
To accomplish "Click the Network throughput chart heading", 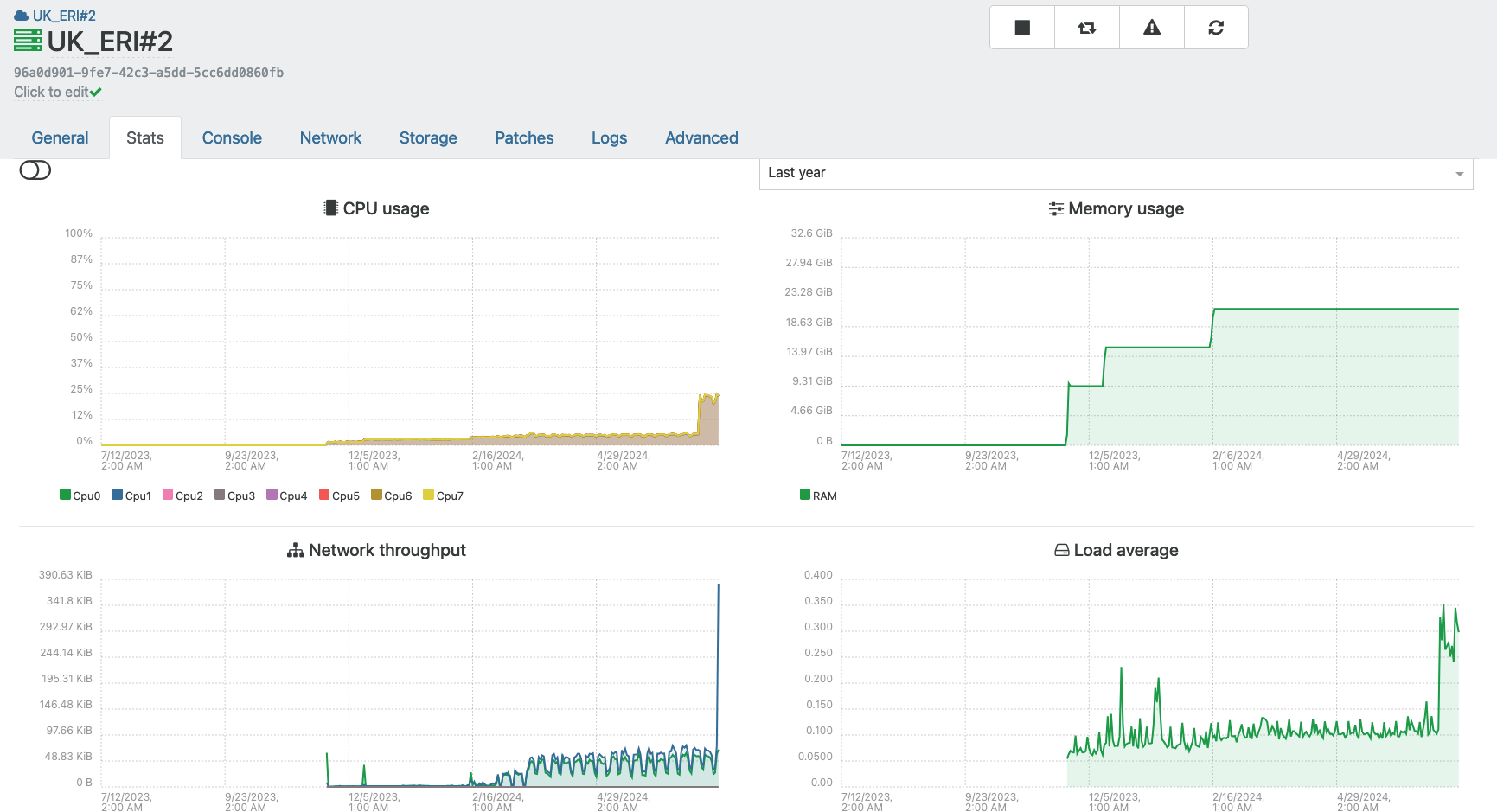I will click(x=387, y=550).
